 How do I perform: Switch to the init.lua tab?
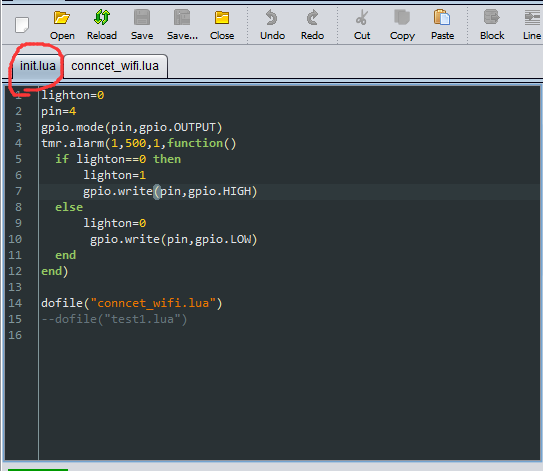click(37, 66)
